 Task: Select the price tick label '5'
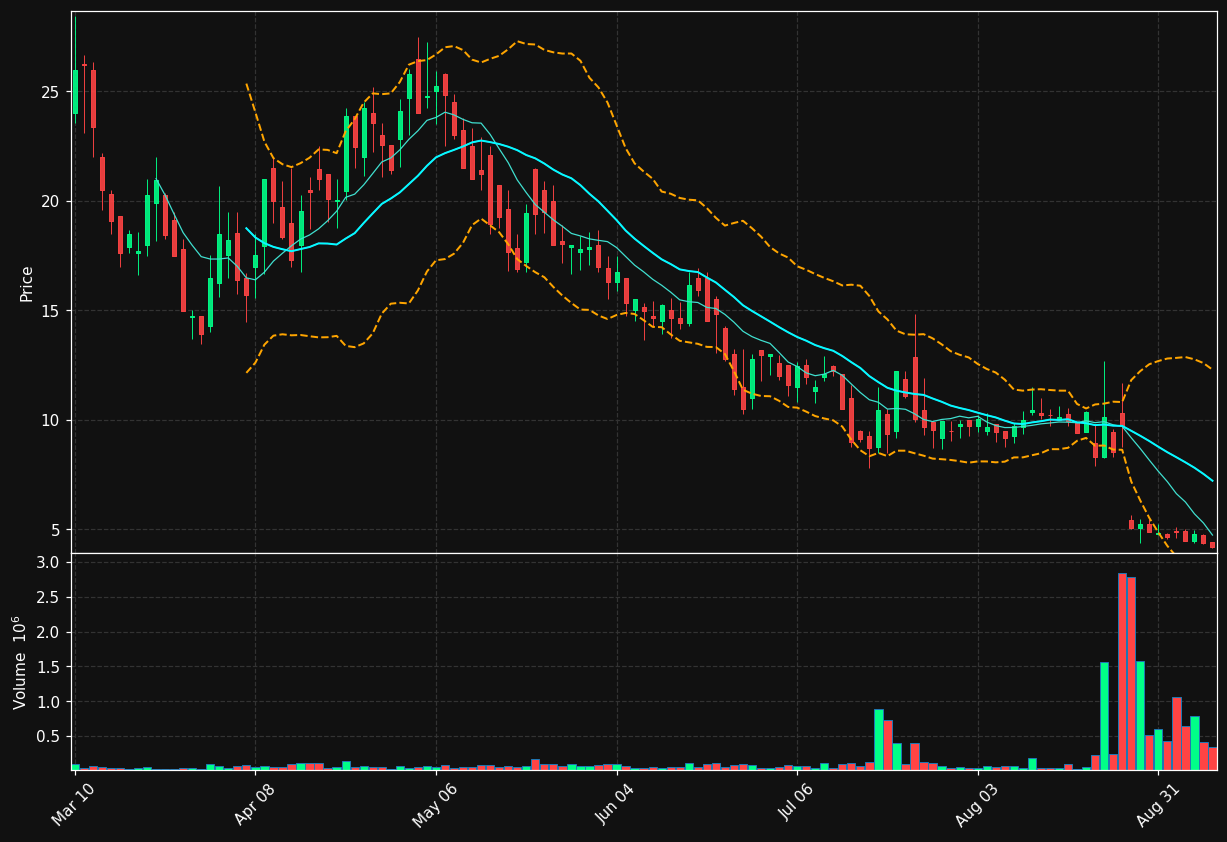(x=56, y=530)
